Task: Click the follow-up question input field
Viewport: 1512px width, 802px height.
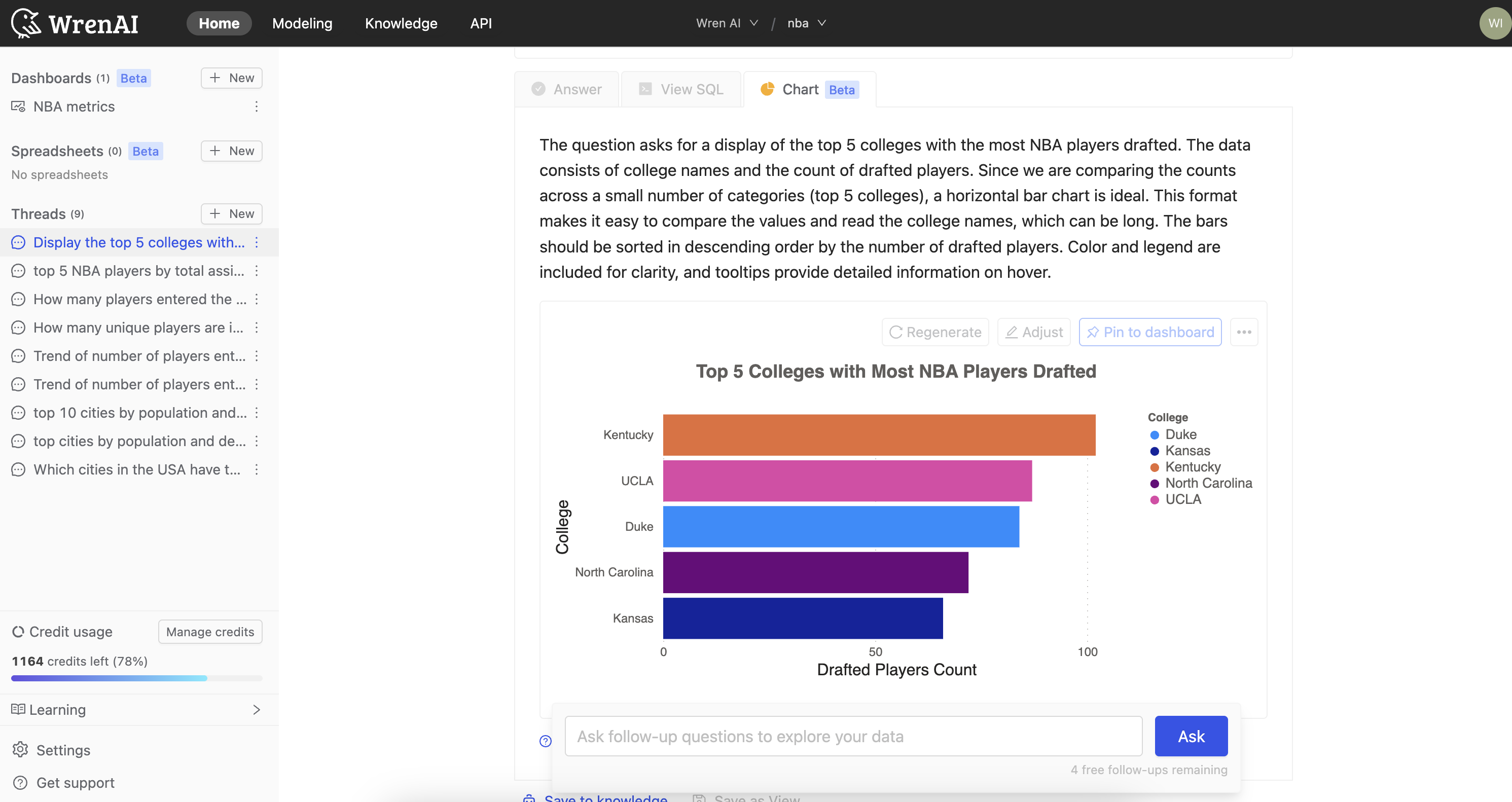Action: click(x=853, y=736)
